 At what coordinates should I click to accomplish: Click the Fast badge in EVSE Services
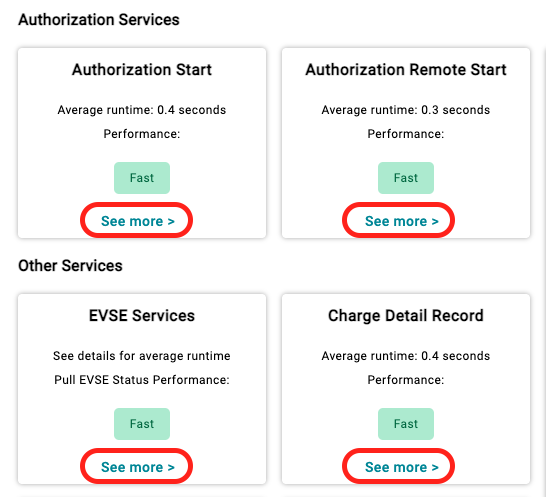(142, 424)
